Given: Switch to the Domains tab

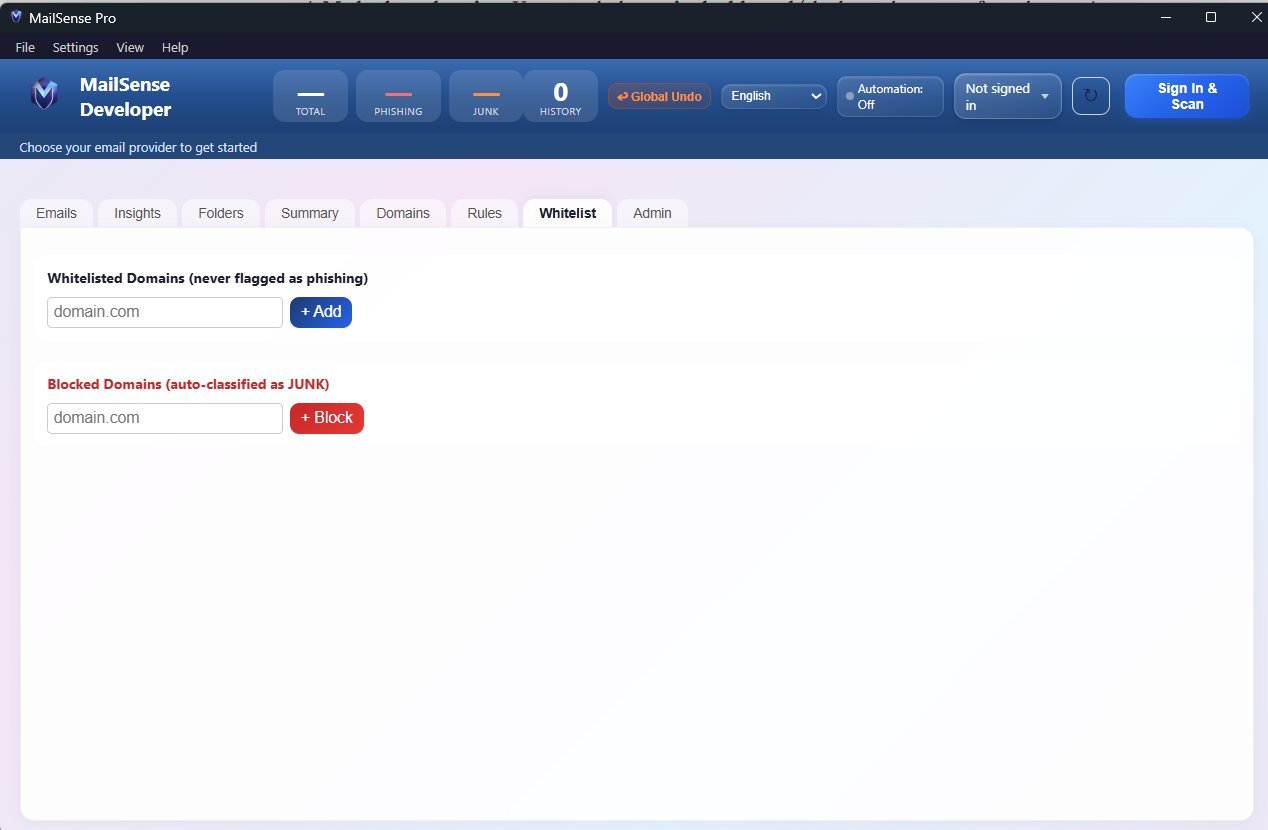Looking at the screenshot, I should [403, 213].
